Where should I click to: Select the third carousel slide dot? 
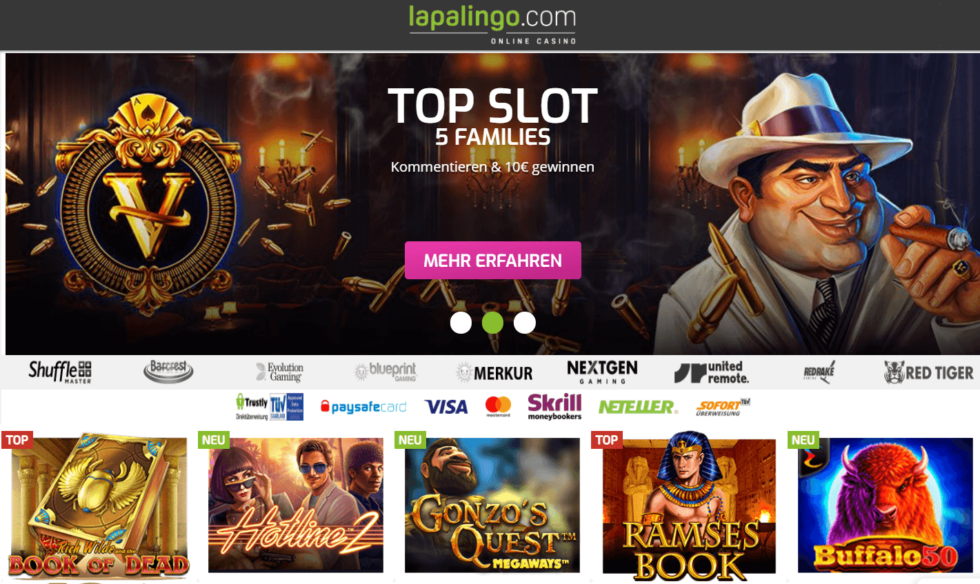(524, 323)
